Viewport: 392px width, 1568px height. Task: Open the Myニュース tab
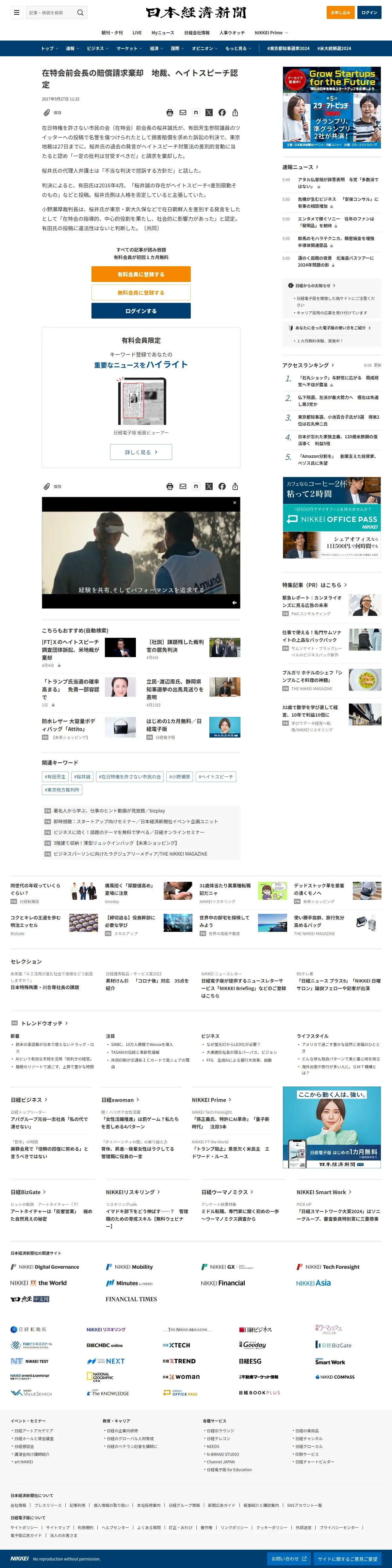click(x=163, y=33)
